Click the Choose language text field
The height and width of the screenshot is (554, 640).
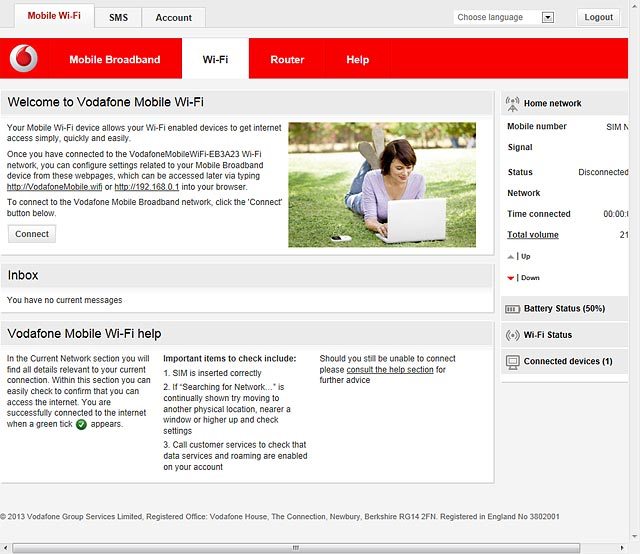pyautogui.click(x=498, y=17)
